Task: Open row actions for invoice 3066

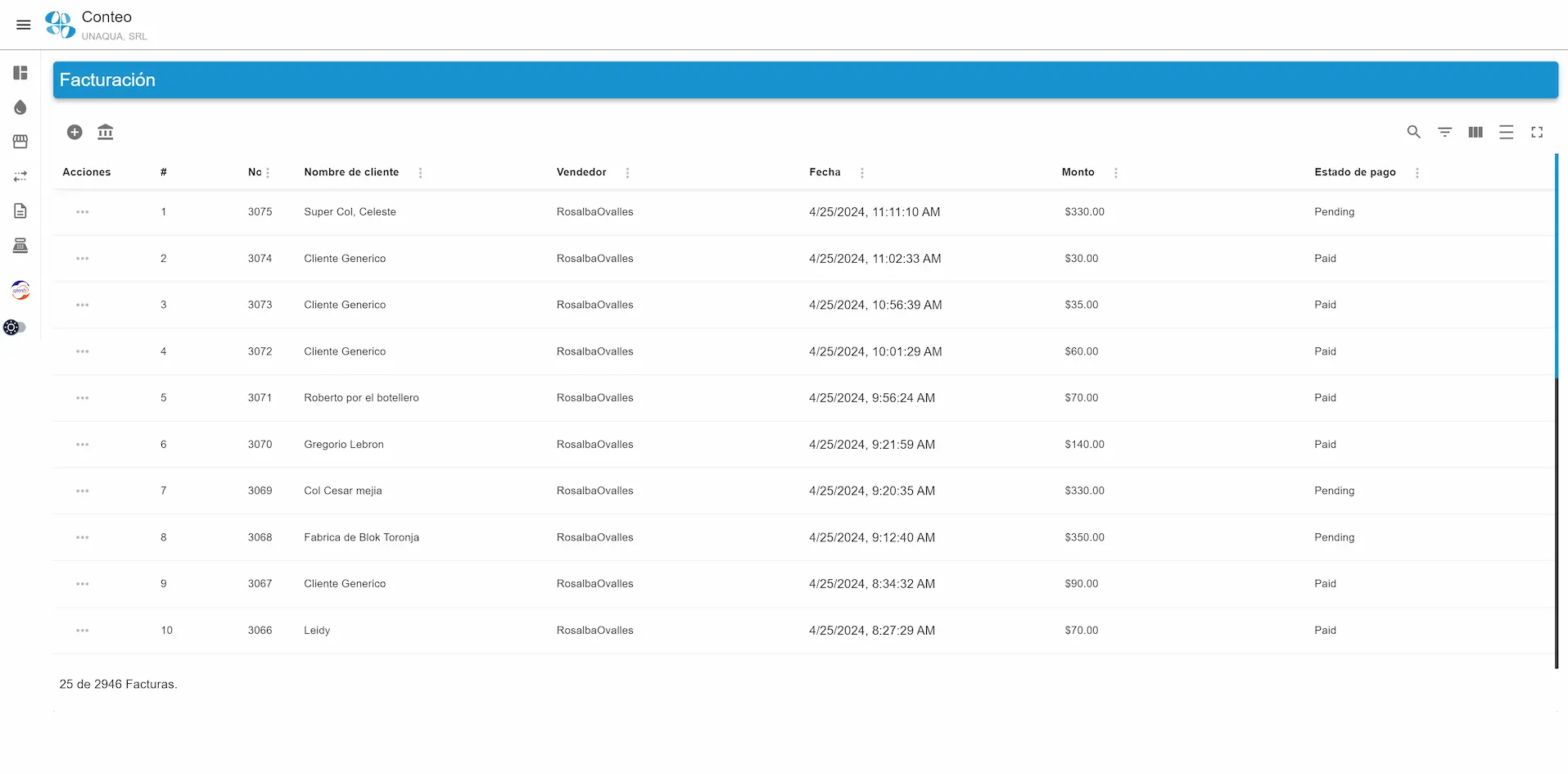Action: pos(83,631)
